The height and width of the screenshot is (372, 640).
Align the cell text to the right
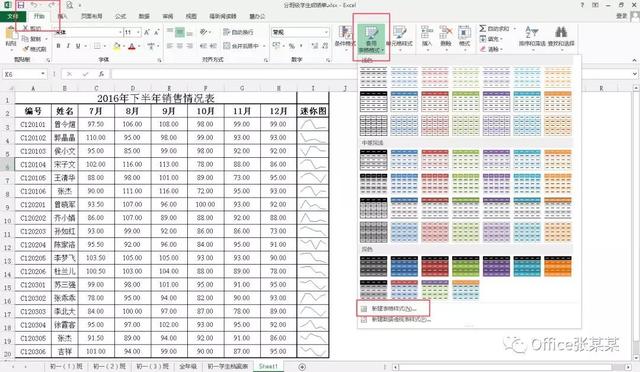189,46
